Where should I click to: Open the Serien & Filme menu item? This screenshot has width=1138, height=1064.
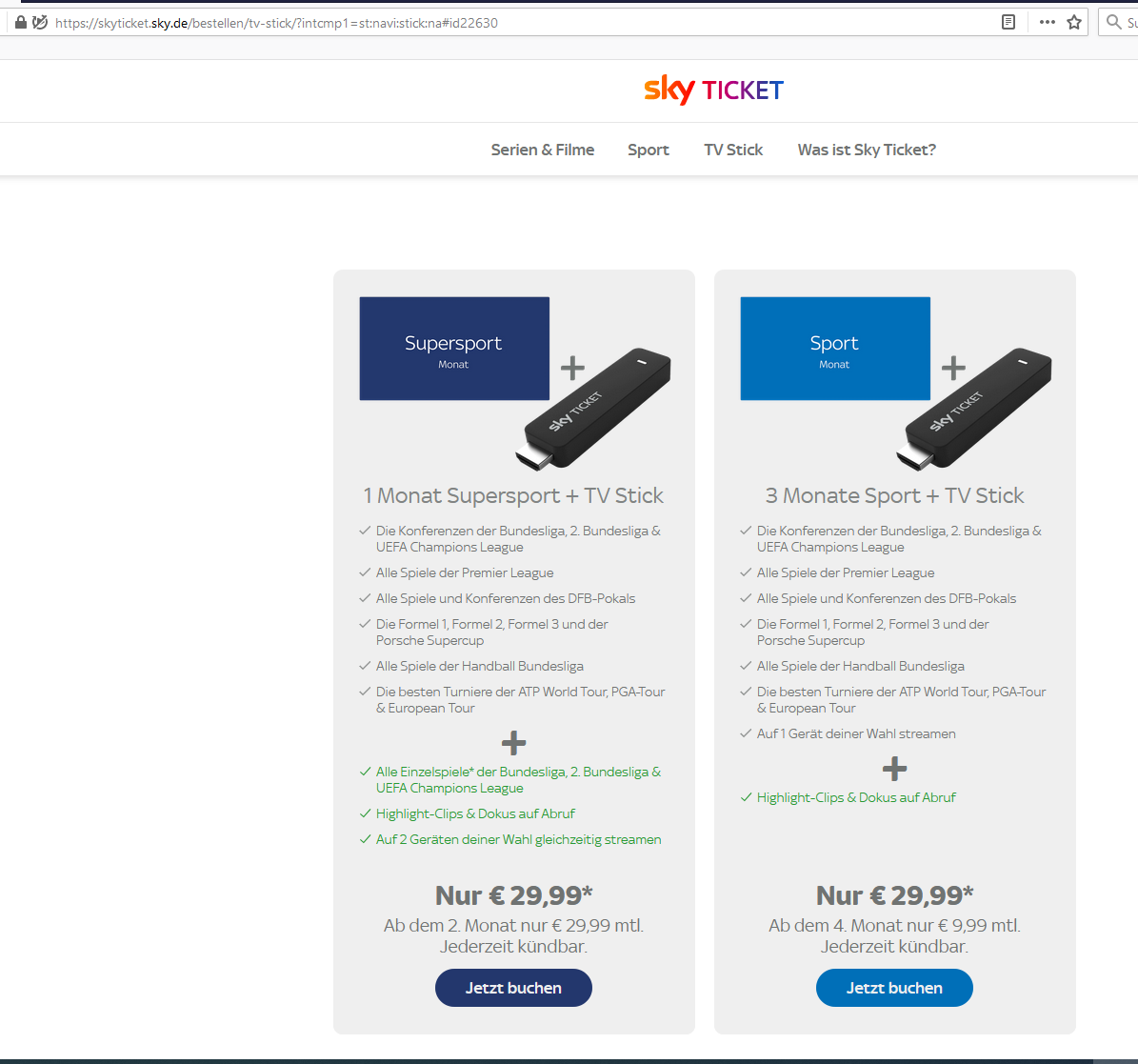click(x=542, y=150)
